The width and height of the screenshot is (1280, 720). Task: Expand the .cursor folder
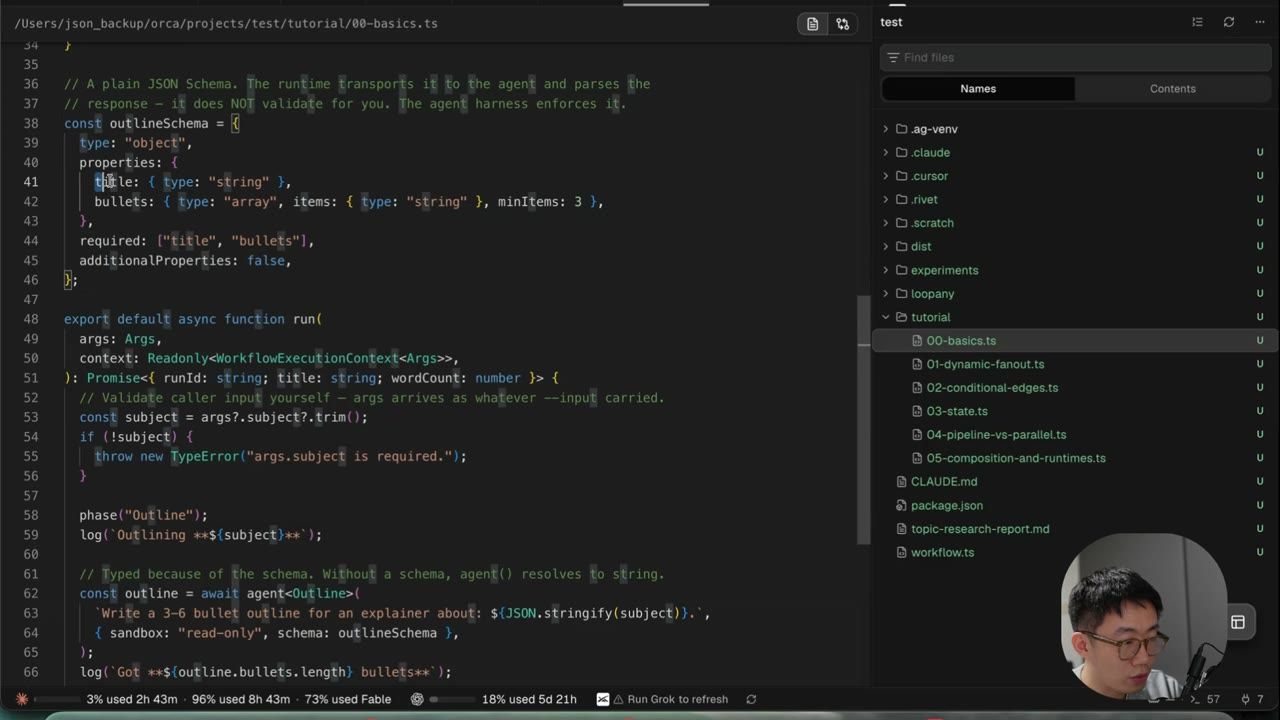pos(885,176)
